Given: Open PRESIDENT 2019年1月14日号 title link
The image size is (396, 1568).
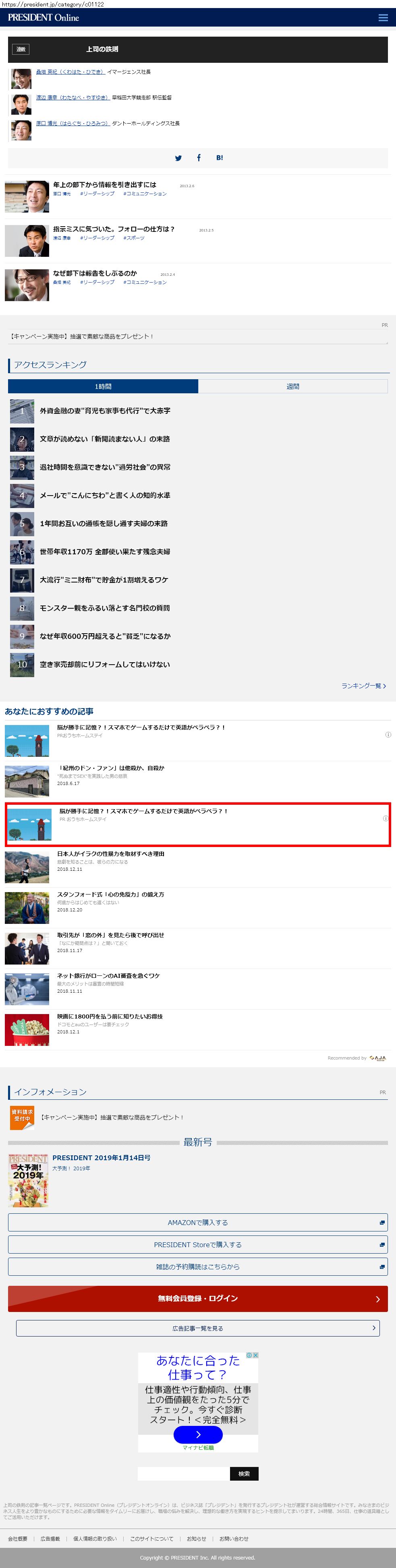Looking at the screenshot, I should [101, 1158].
